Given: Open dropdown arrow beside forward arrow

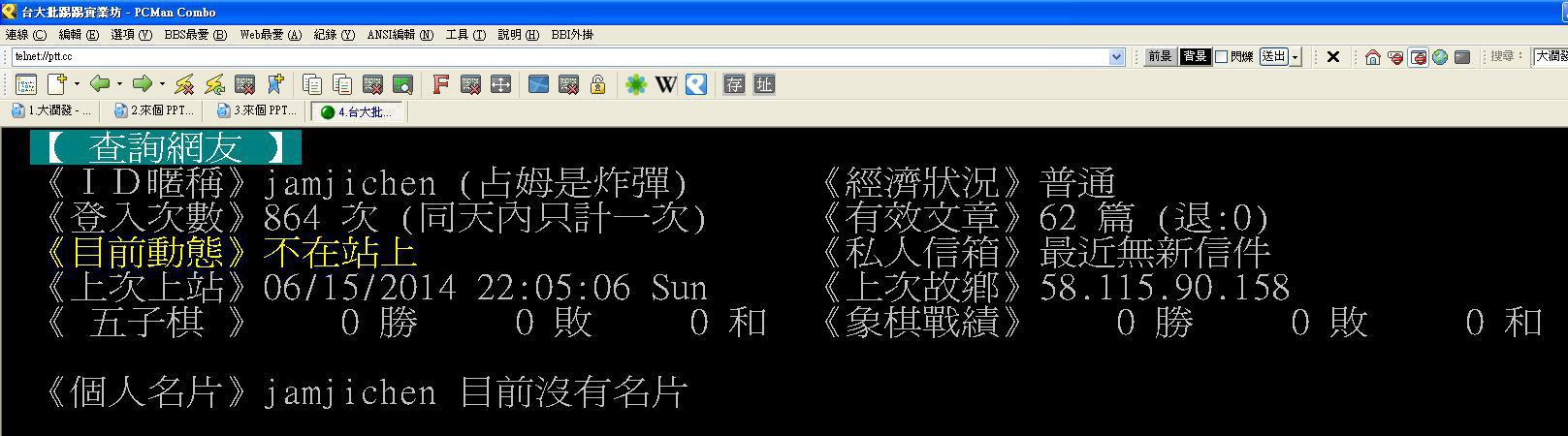Looking at the screenshot, I should pos(162,84).
